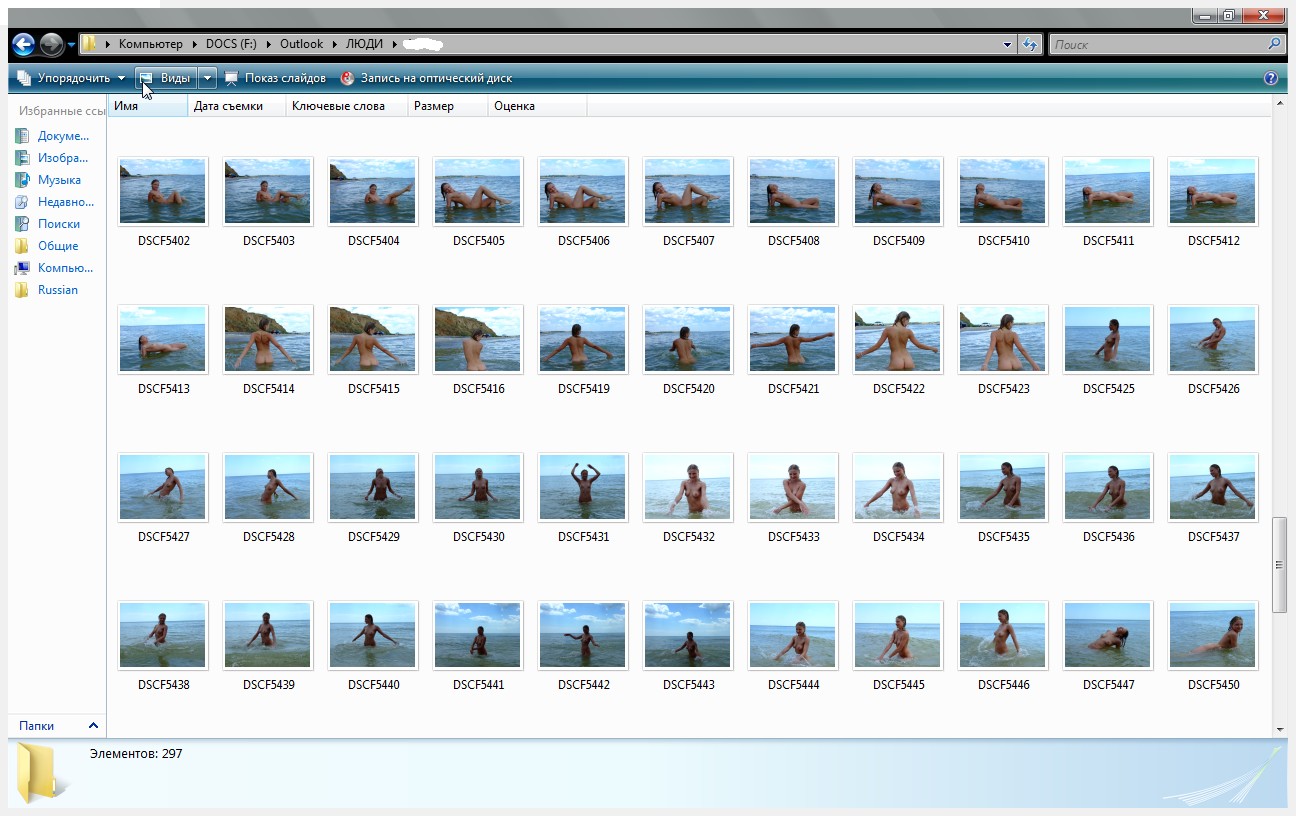This screenshot has width=1296, height=816.
Task: Click the Outlook breadcrumb in address bar
Action: 301,44
